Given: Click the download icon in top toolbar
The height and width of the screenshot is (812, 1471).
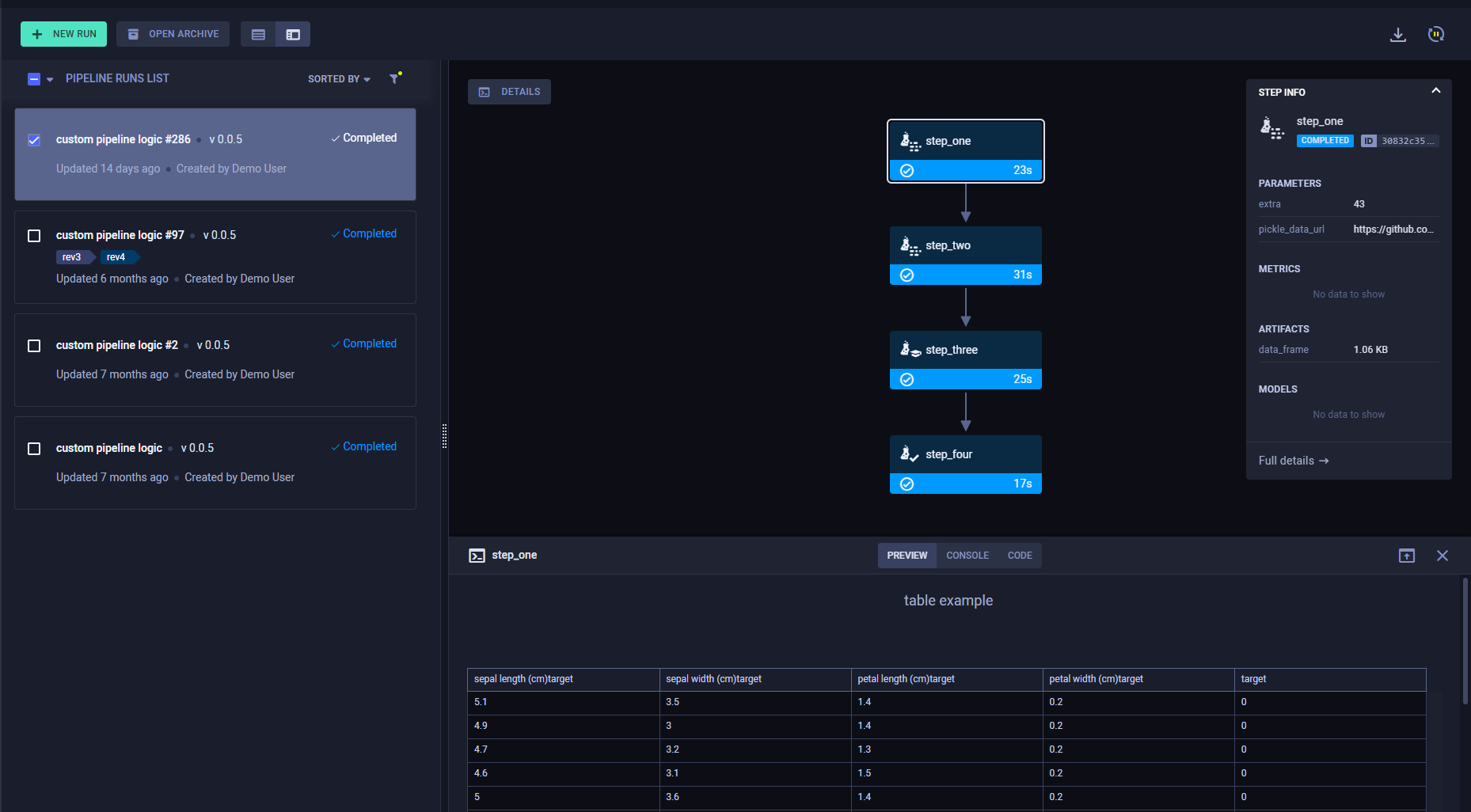Looking at the screenshot, I should point(1397,35).
